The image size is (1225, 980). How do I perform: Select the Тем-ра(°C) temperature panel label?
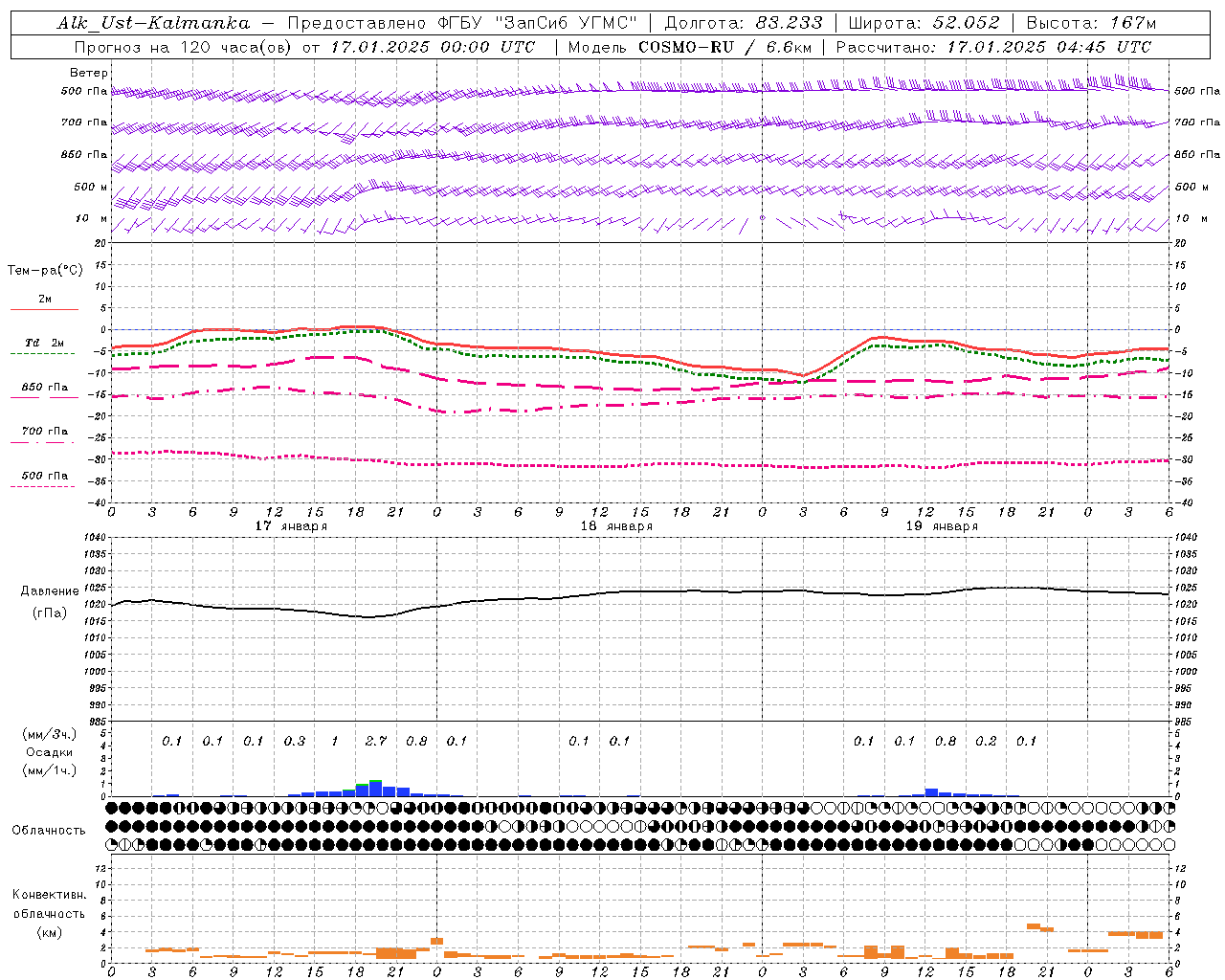[45, 271]
